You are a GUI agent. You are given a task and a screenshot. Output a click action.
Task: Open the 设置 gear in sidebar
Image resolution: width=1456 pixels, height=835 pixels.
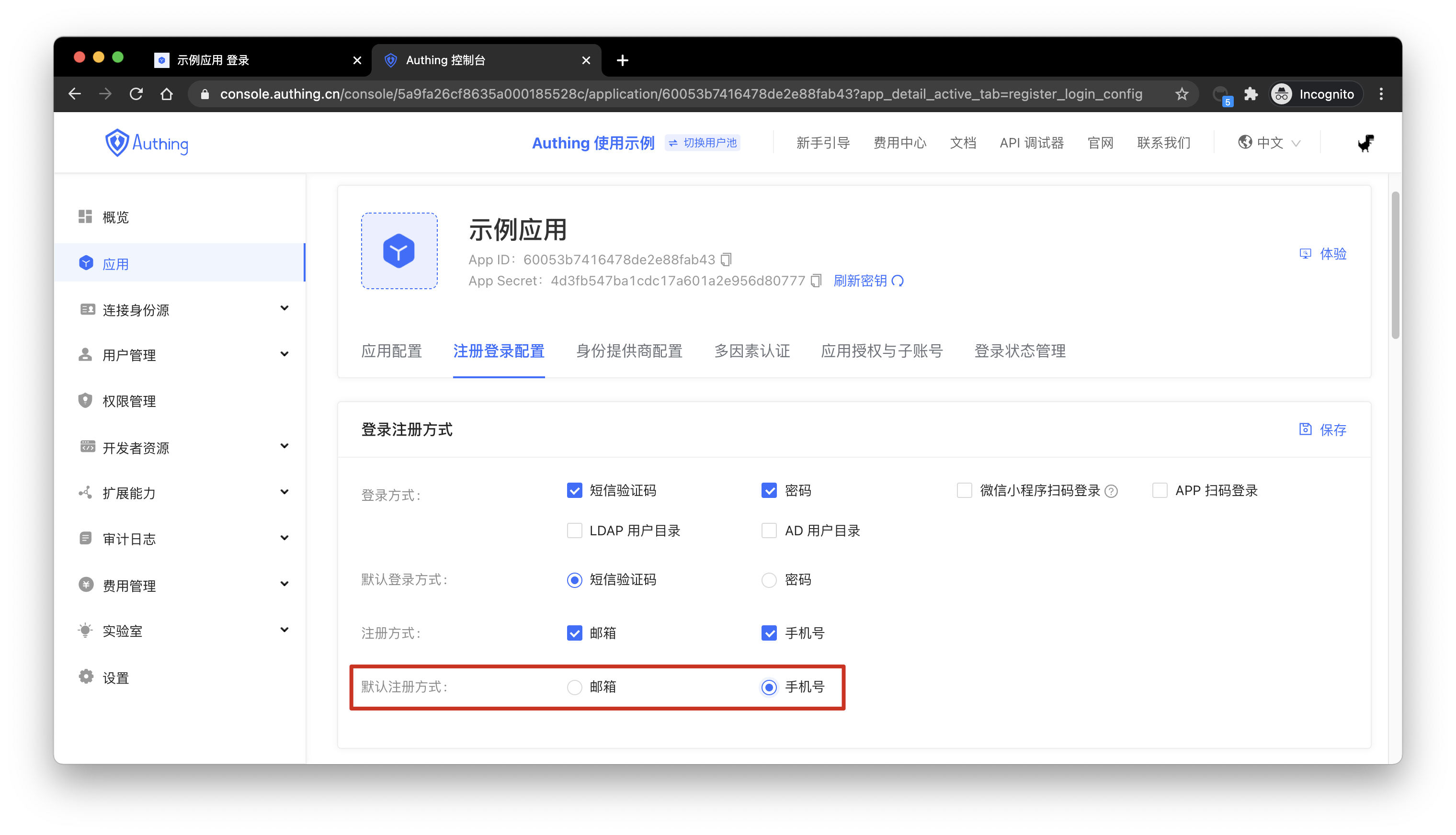click(86, 677)
